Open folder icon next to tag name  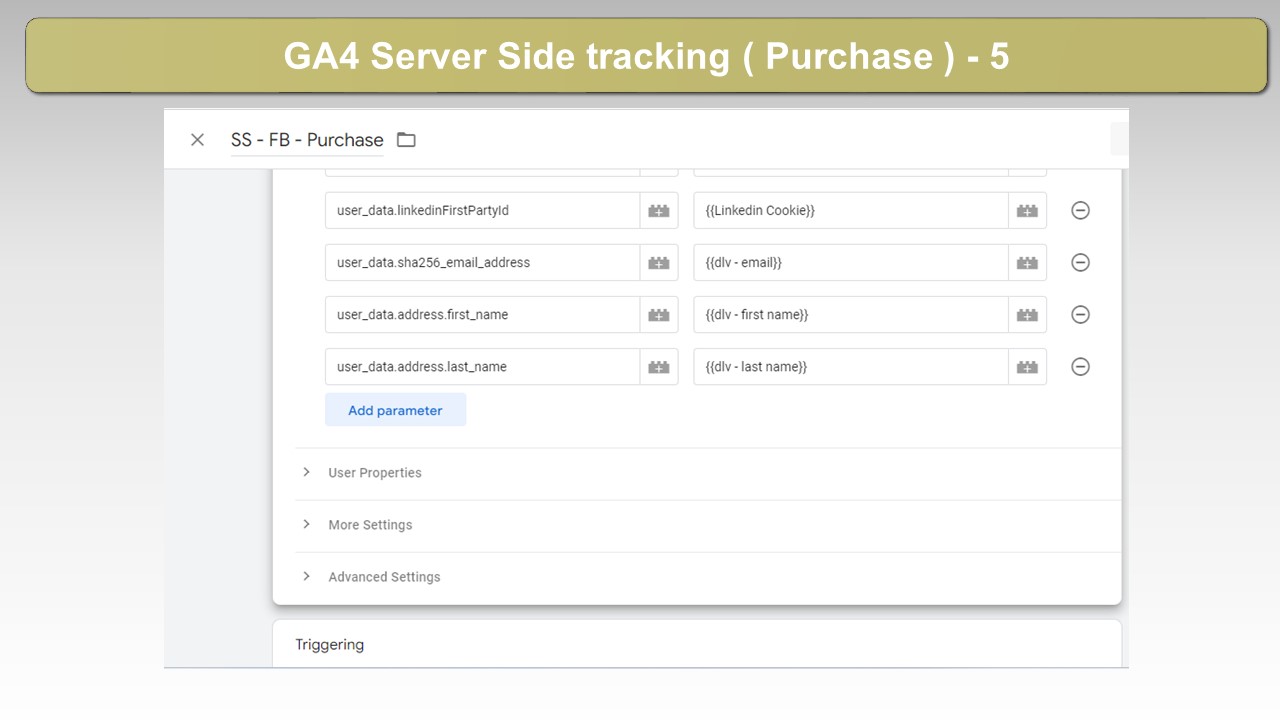click(406, 140)
